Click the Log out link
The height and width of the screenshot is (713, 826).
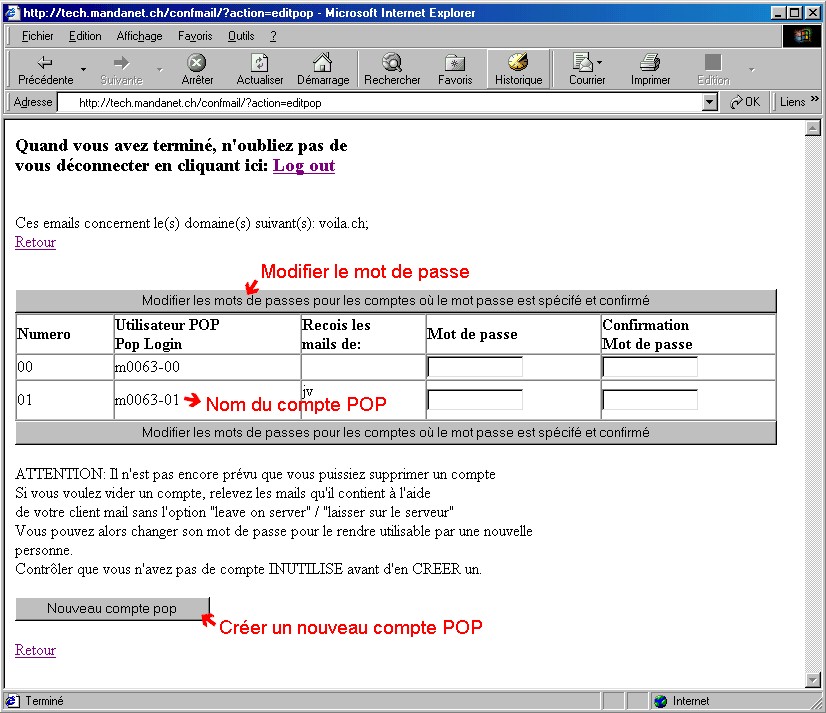[x=304, y=166]
